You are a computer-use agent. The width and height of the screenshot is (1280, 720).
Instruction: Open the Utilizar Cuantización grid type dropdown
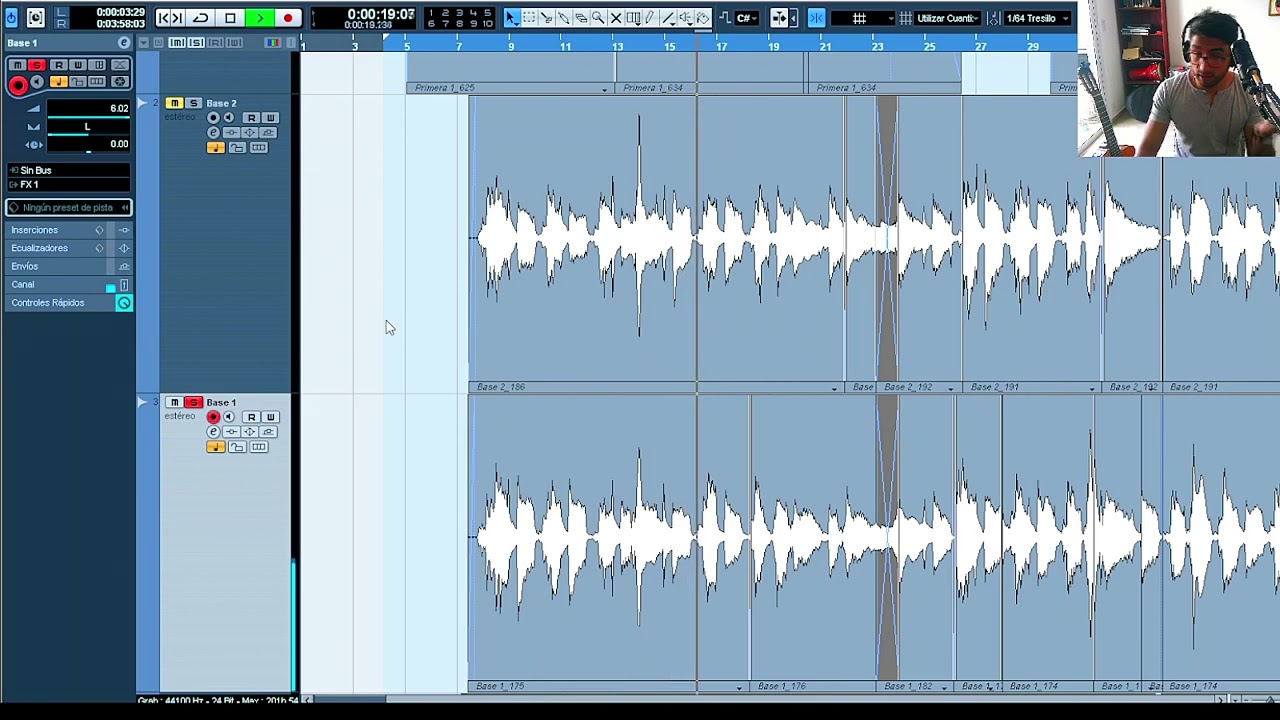pyautogui.click(x=946, y=18)
